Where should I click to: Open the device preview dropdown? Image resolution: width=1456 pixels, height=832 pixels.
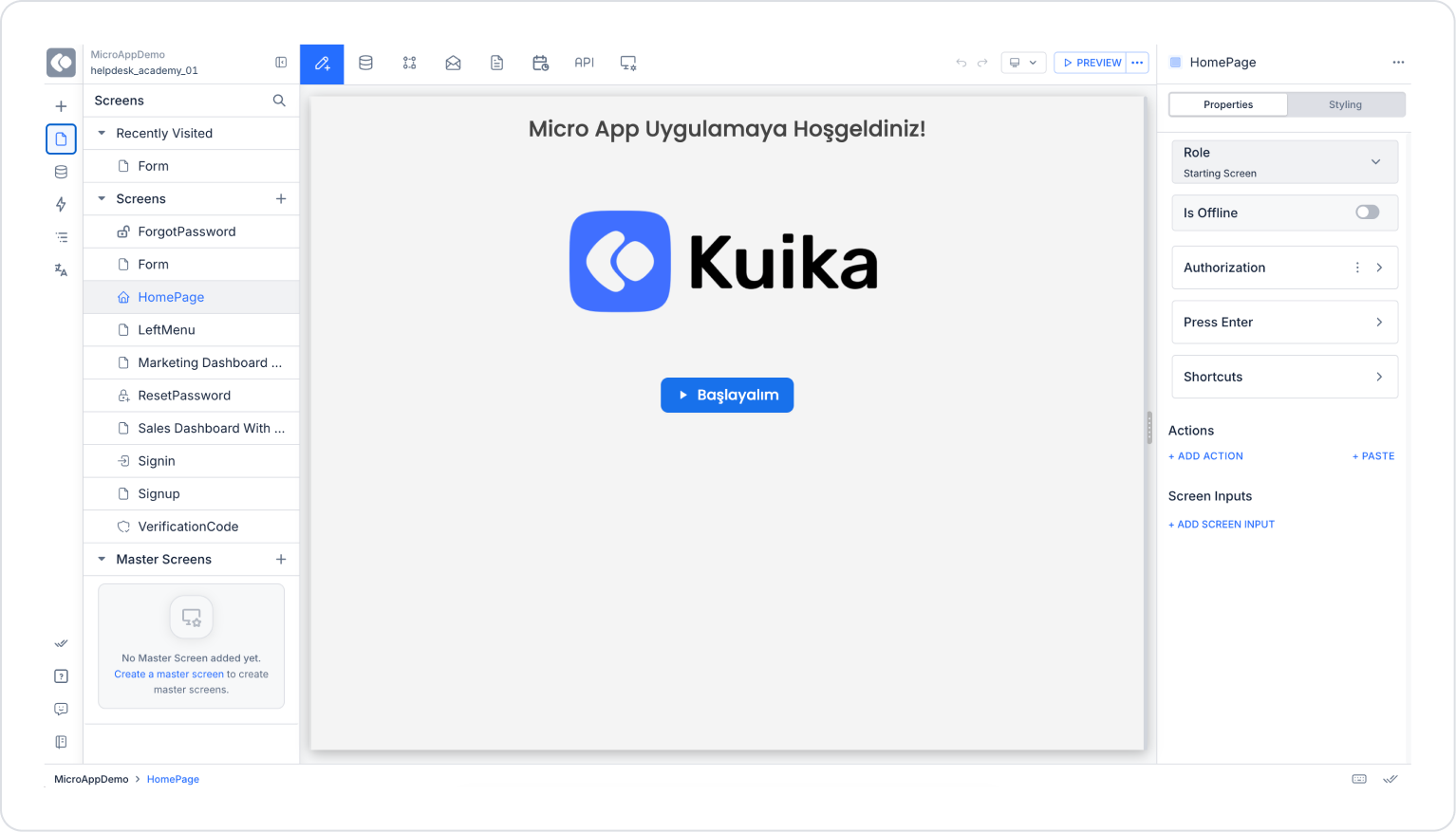[x=1023, y=63]
